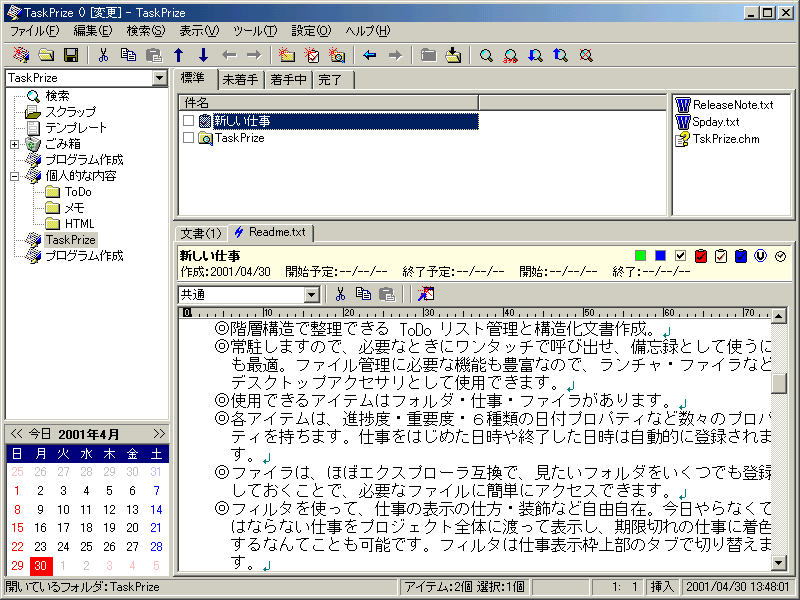Check the box for 新しい仕事
The height and width of the screenshot is (600, 800).
click(188, 121)
